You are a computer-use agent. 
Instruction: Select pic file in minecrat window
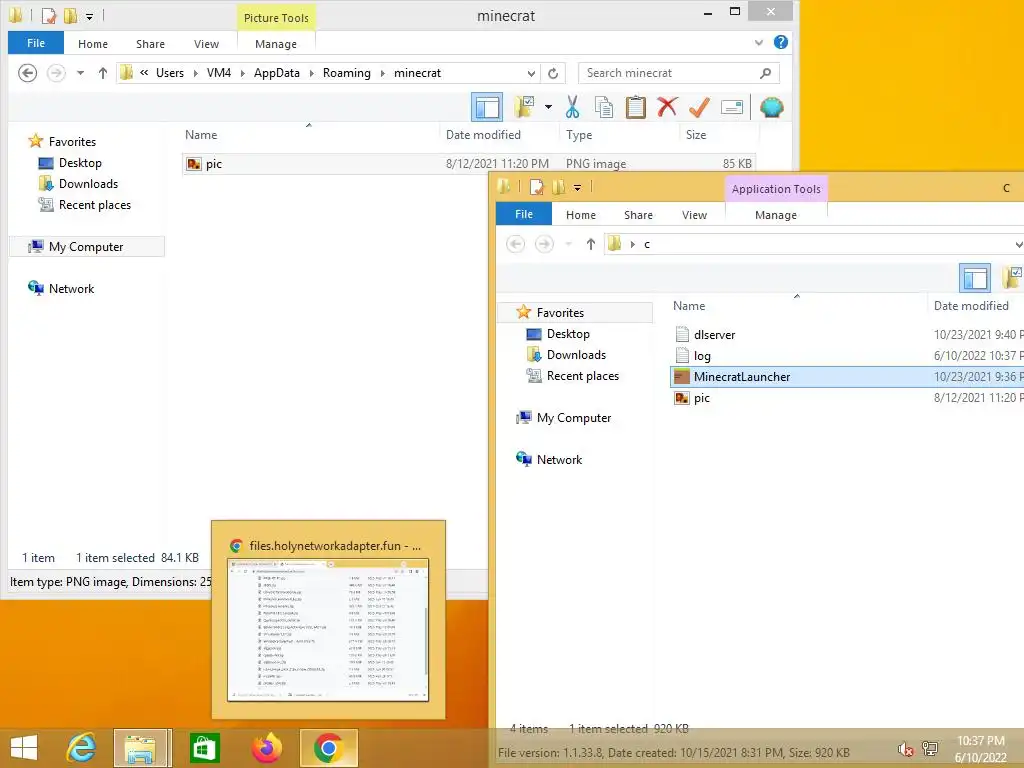[469, 164]
